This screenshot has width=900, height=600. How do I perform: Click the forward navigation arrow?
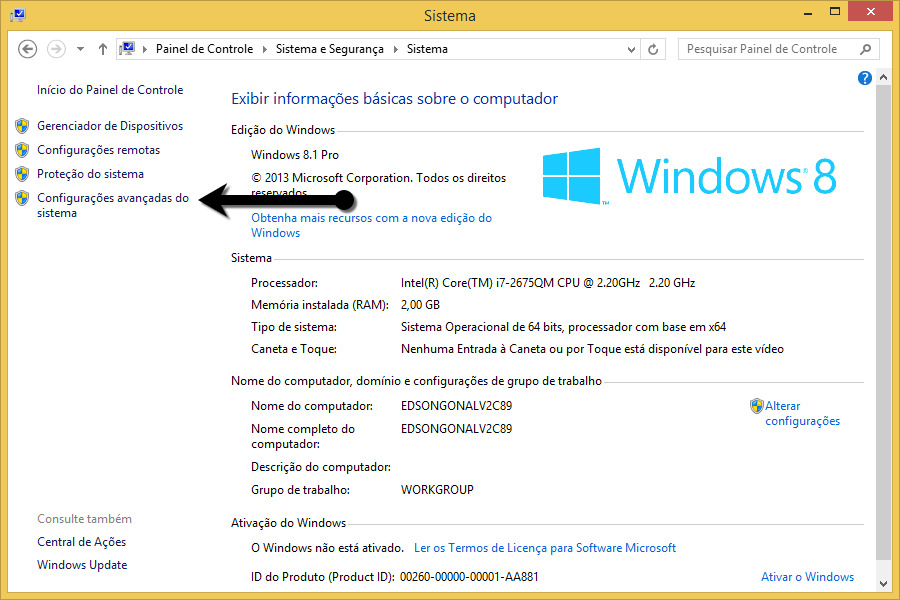(x=55, y=48)
